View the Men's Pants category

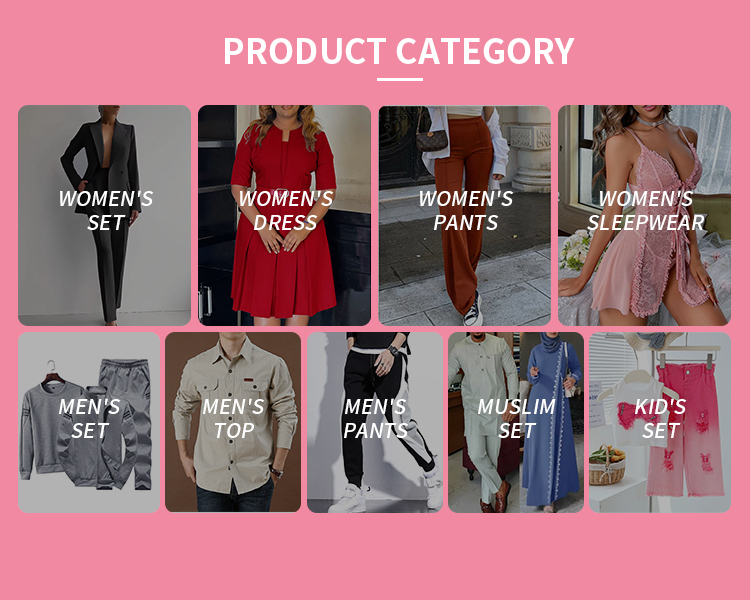(x=375, y=422)
